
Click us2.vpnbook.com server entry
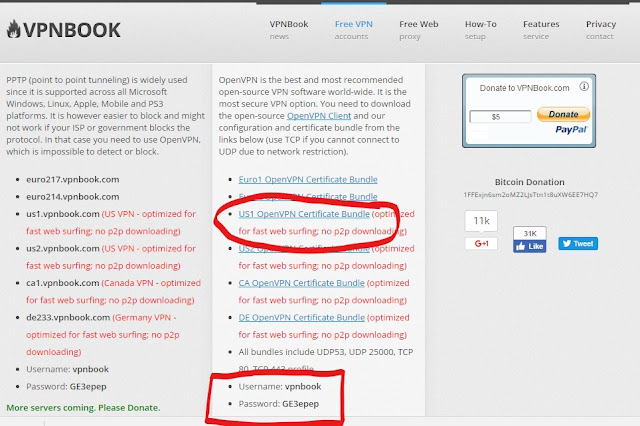tap(63, 248)
